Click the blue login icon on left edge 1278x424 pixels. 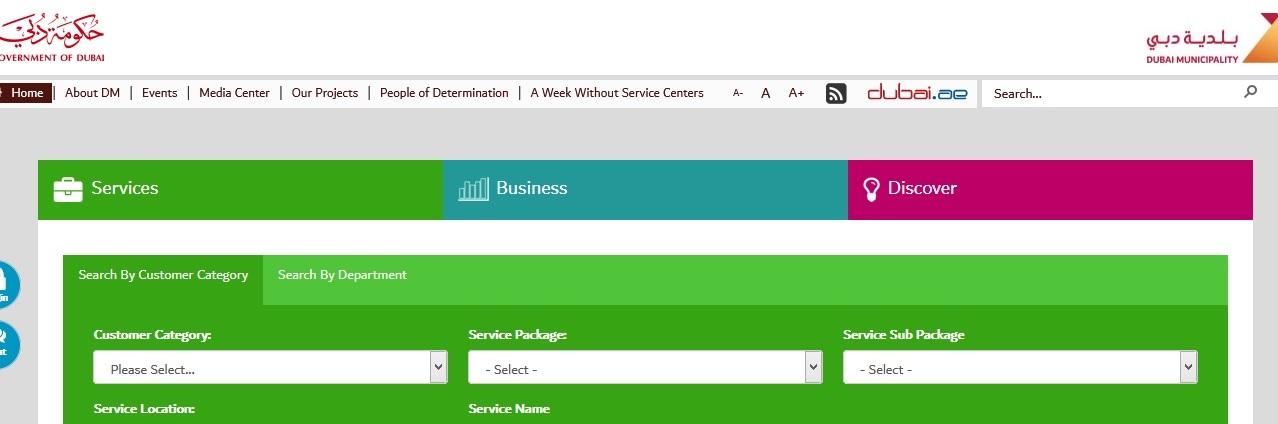(x=6, y=285)
